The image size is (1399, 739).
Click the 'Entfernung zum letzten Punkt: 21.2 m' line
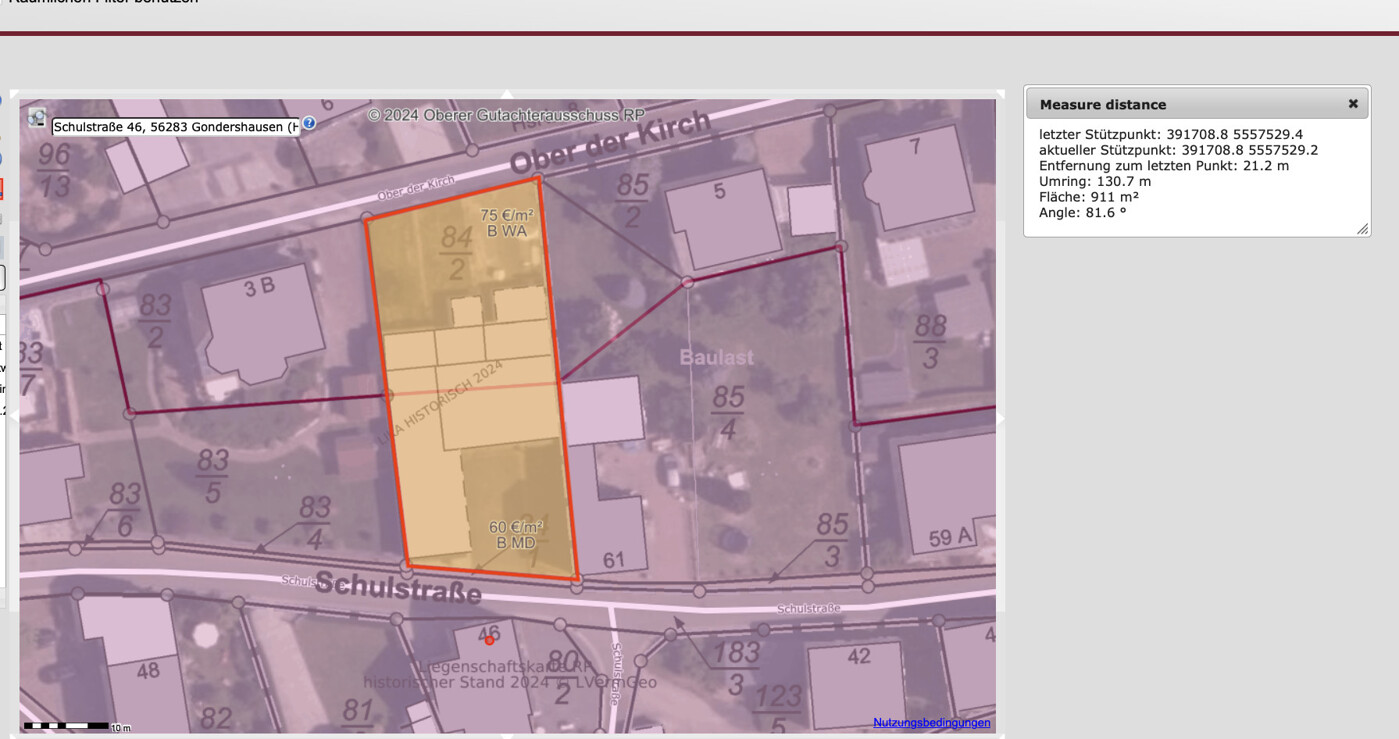click(x=1164, y=166)
